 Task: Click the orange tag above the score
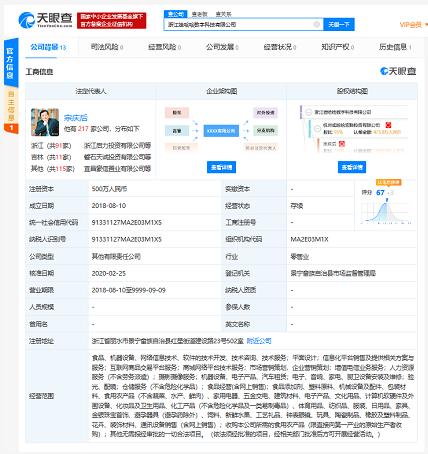click(x=389, y=182)
